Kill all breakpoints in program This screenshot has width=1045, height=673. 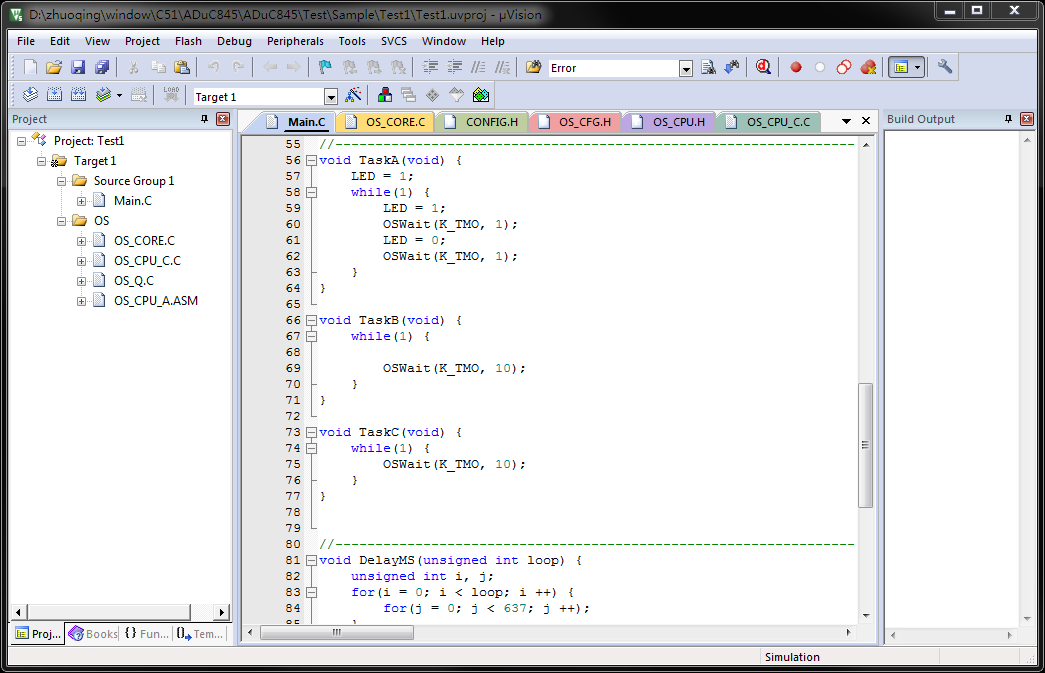click(x=868, y=68)
